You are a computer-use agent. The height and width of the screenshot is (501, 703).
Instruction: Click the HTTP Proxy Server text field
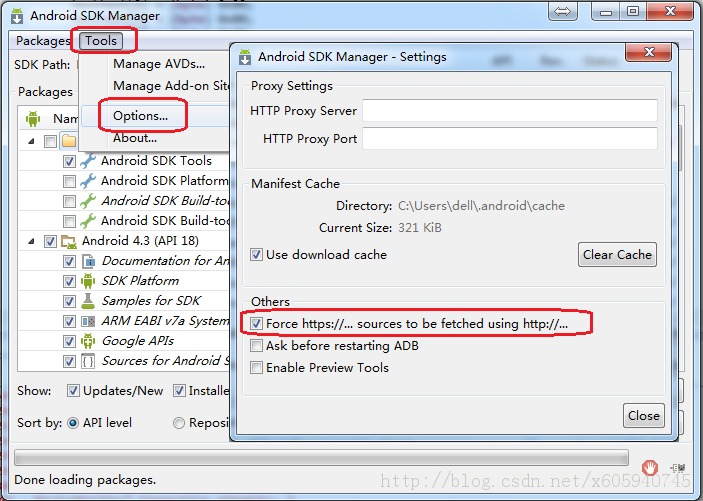pyautogui.click(x=509, y=111)
